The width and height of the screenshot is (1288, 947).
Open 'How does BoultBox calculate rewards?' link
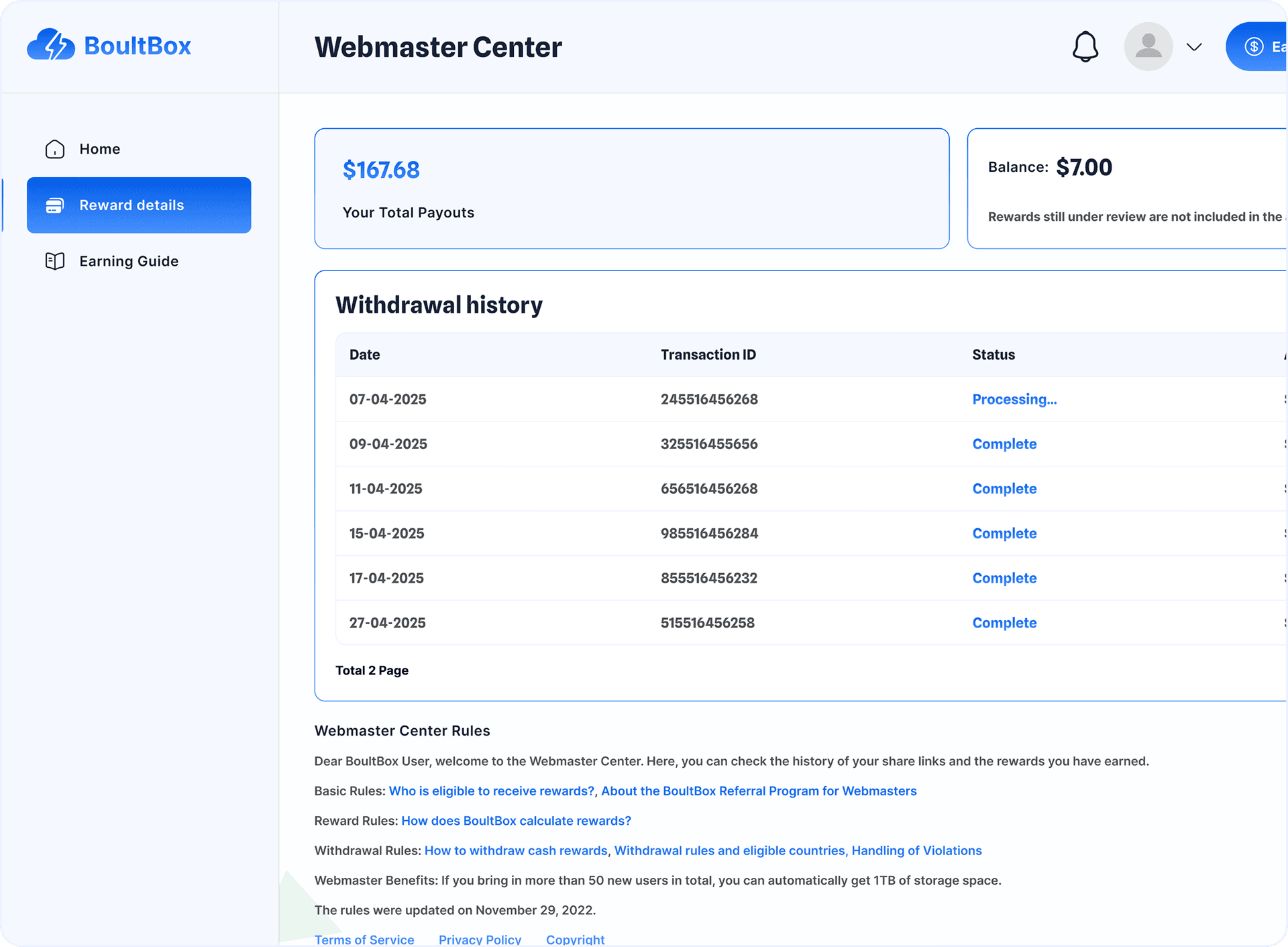[516, 820]
